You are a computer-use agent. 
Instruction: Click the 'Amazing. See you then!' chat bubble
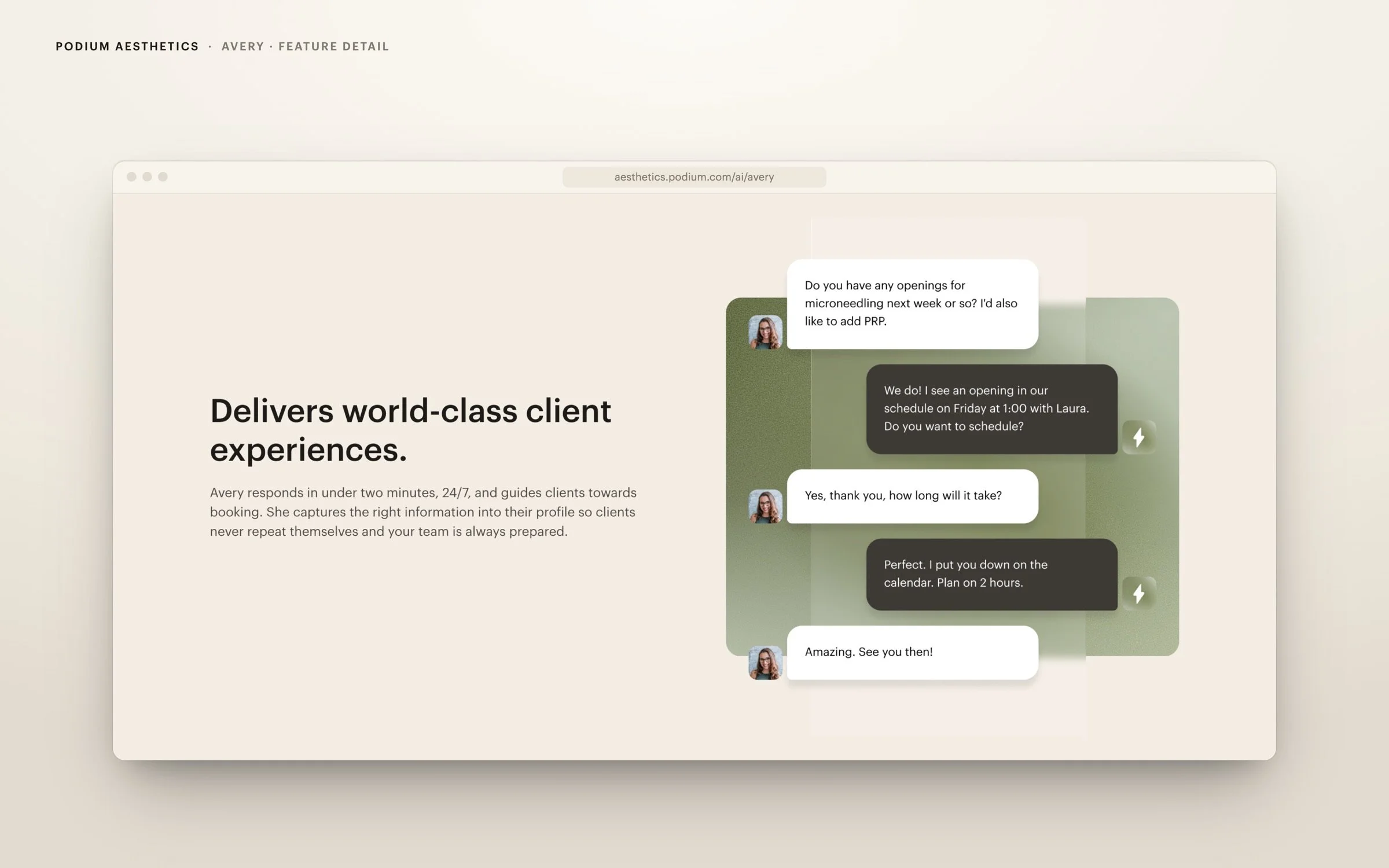click(912, 652)
